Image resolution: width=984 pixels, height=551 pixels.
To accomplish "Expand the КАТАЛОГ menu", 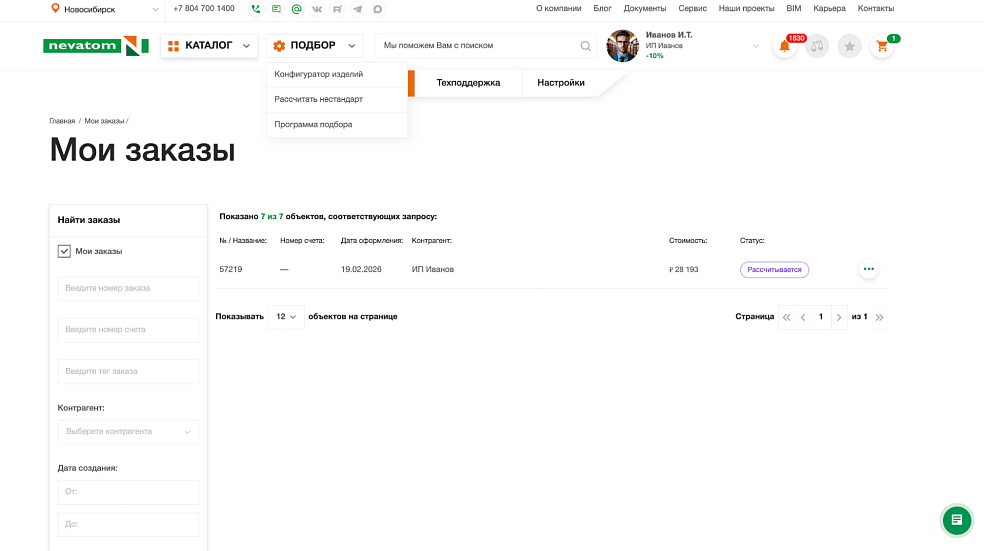I will [x=209, y=46].
